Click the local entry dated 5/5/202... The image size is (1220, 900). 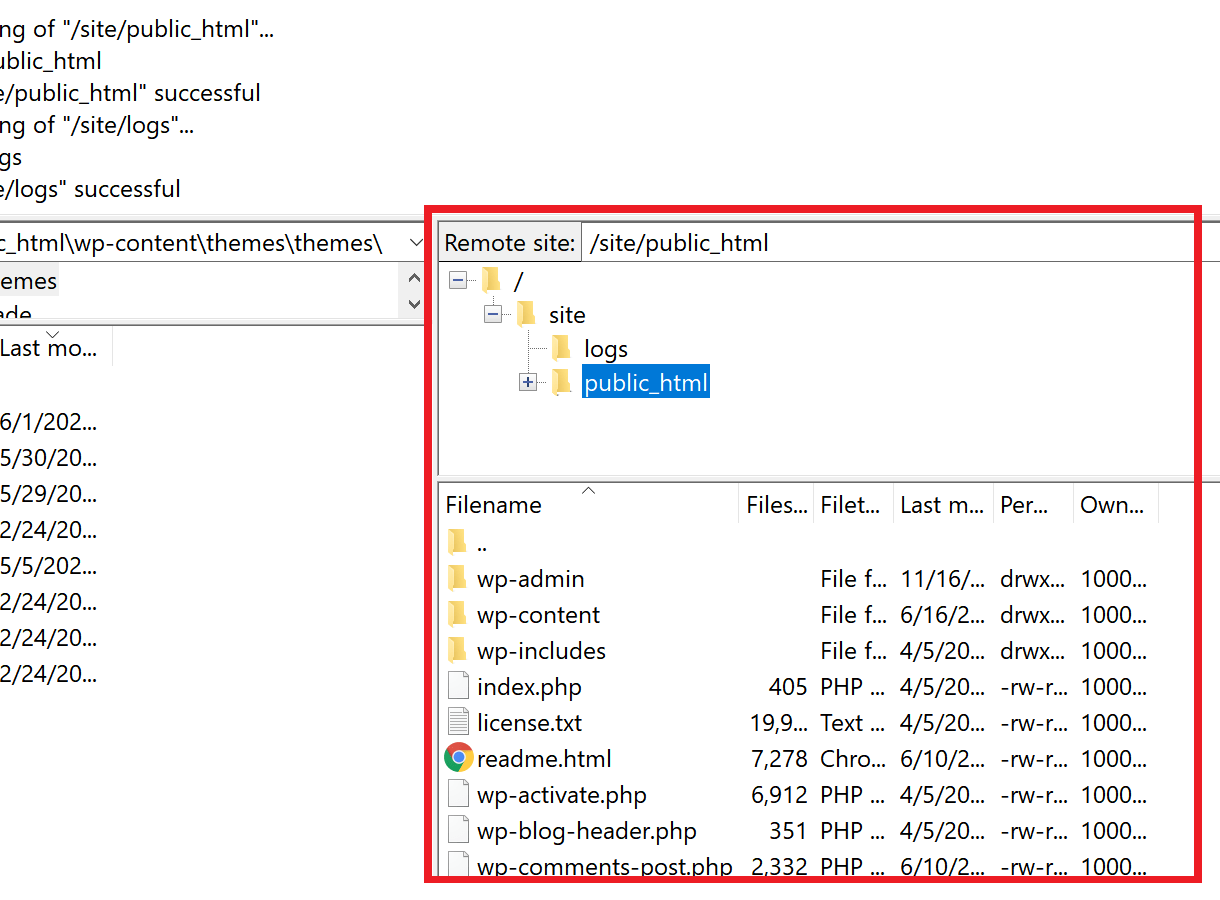click(49, 566)
